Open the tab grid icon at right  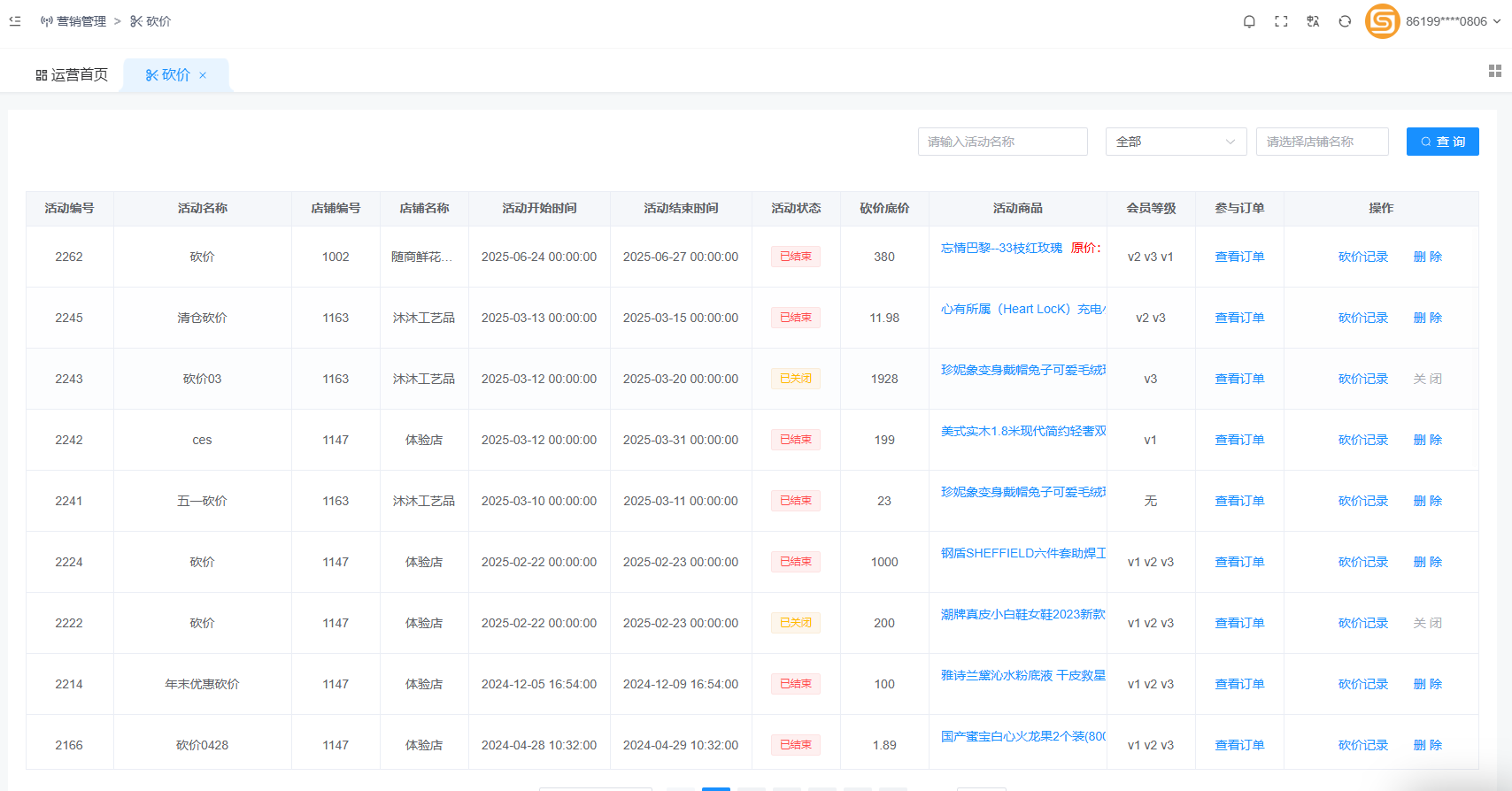point(1494,71)
